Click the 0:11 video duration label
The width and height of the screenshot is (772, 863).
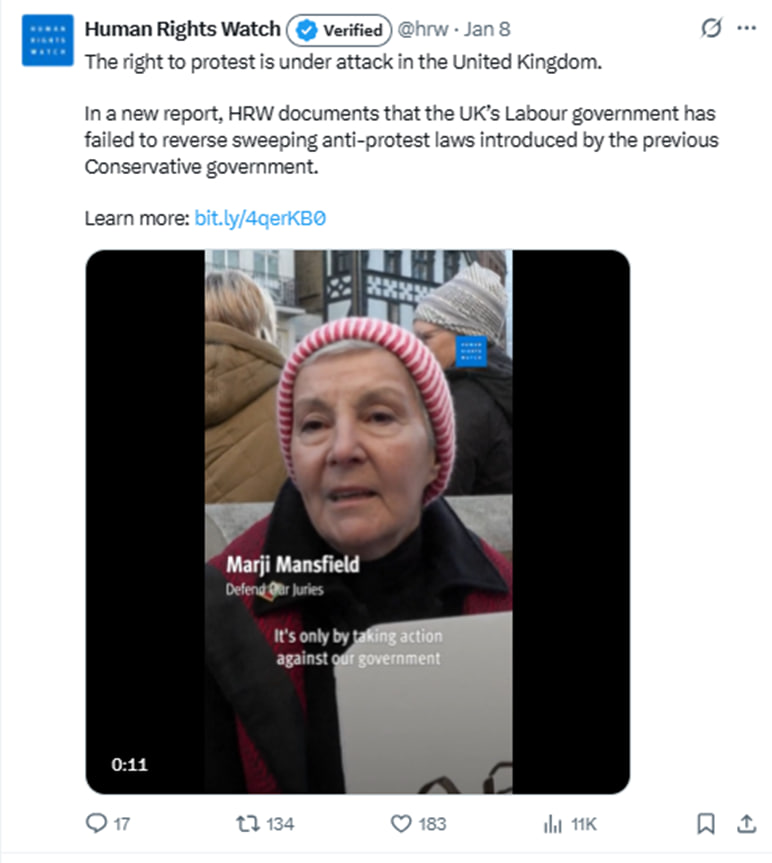coord(129,764)
